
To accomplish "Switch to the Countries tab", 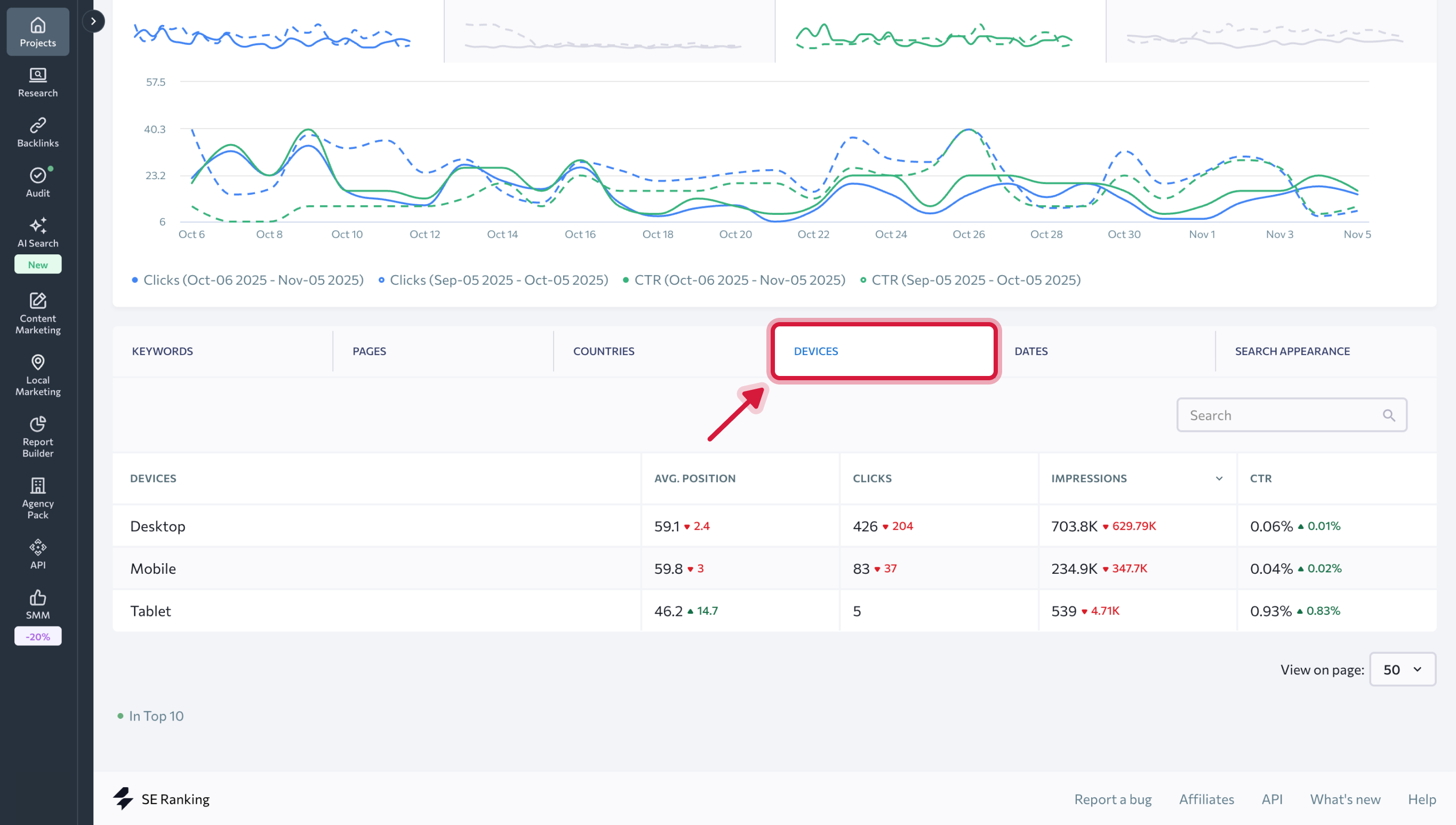I will (604, 351).
